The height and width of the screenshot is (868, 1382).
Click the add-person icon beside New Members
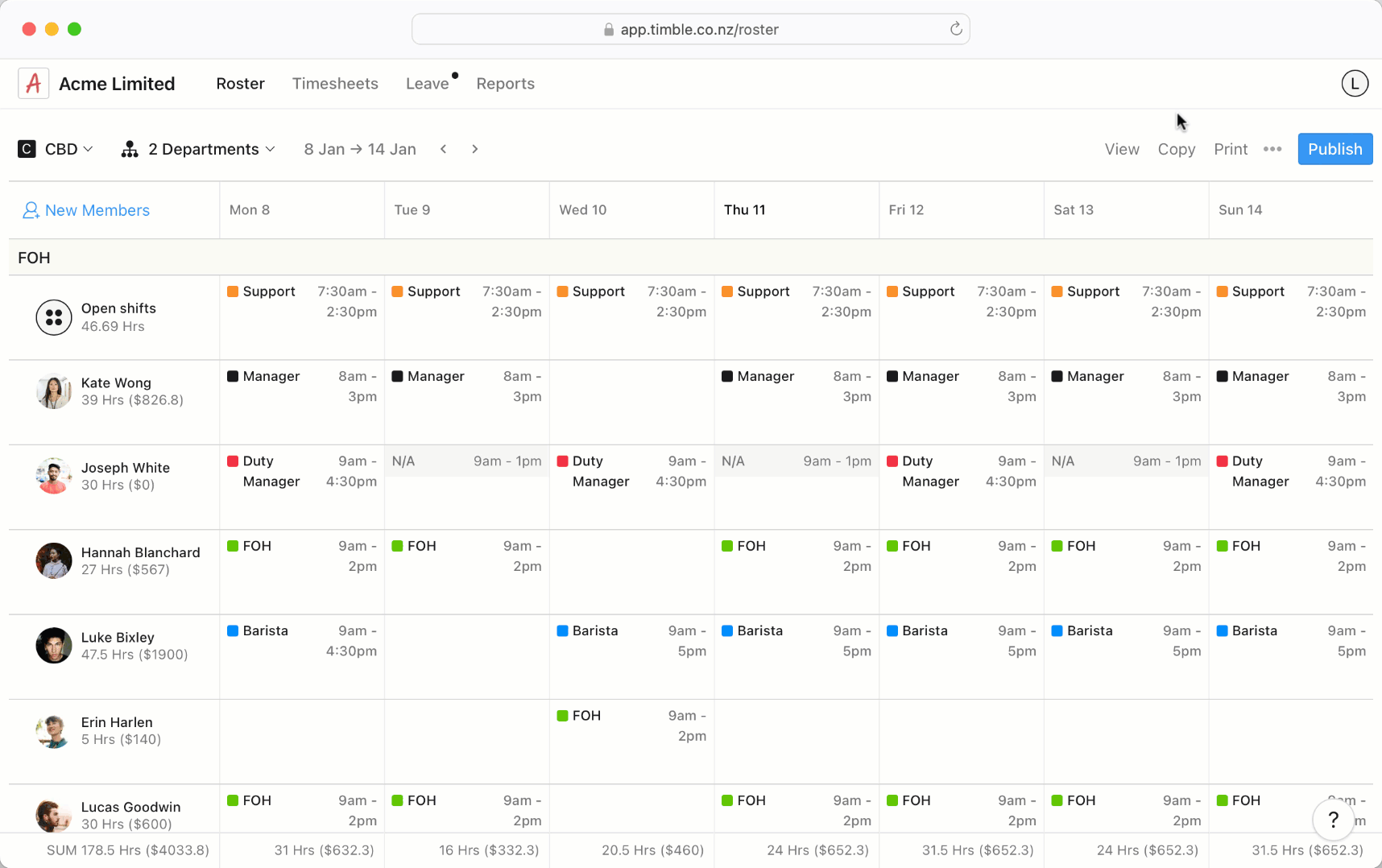pos(31,210)
